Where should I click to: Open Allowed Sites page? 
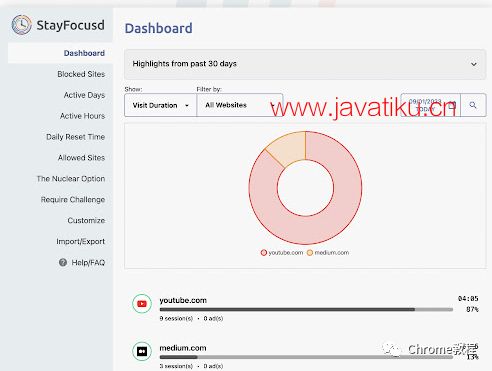[81, 158]
